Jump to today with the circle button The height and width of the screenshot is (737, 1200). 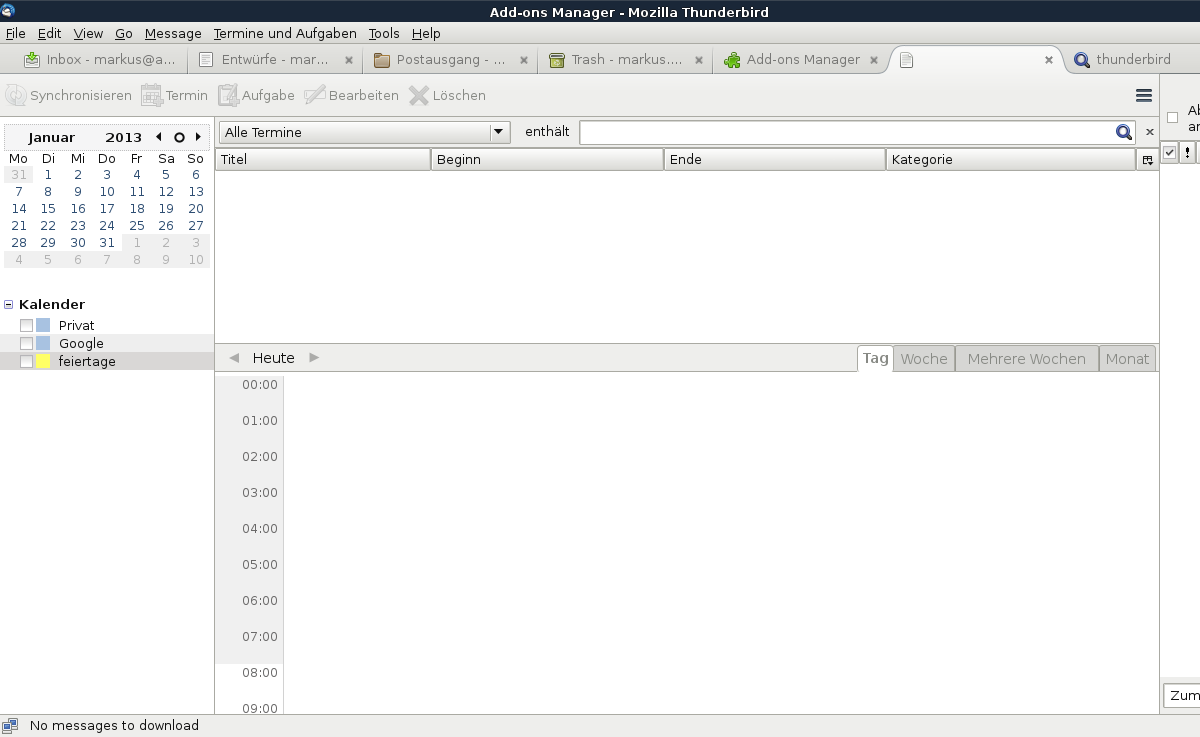179,137
